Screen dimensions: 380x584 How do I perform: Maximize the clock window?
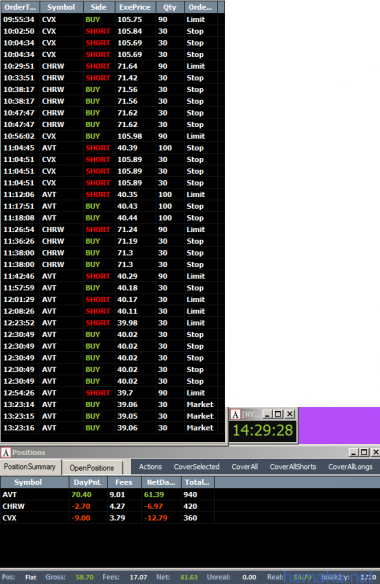point(278,414)
